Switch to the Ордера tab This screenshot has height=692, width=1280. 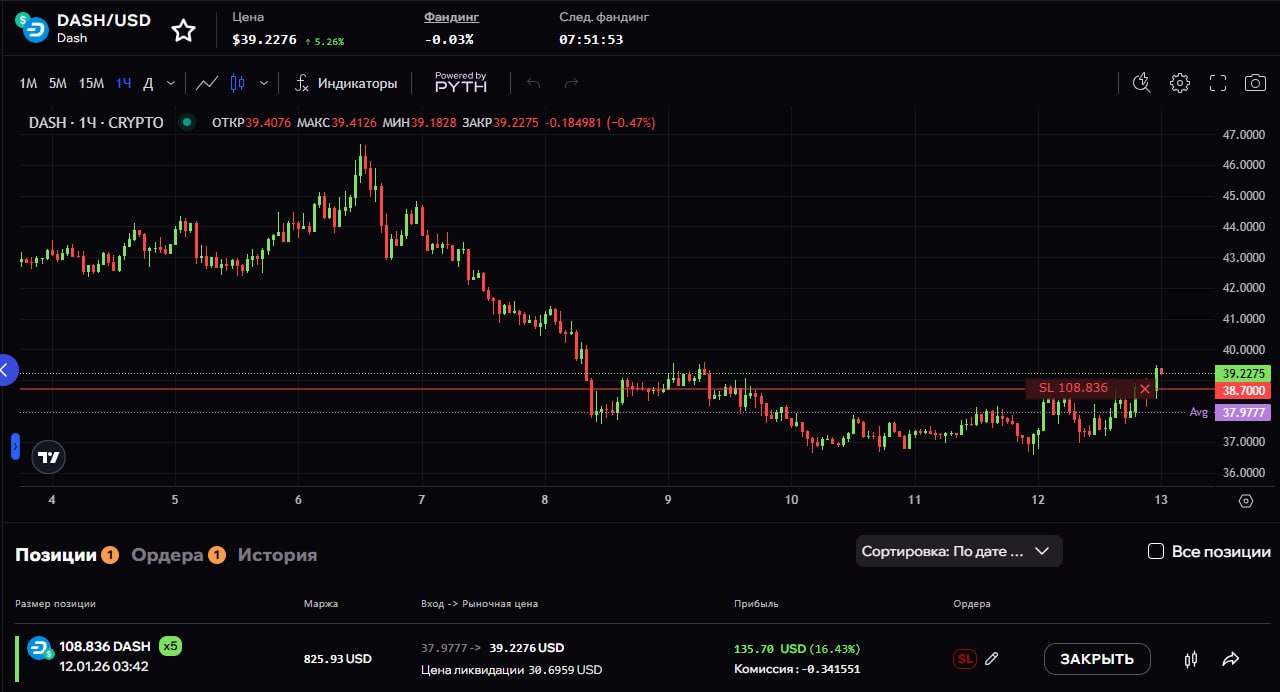(x=167, y=555)
